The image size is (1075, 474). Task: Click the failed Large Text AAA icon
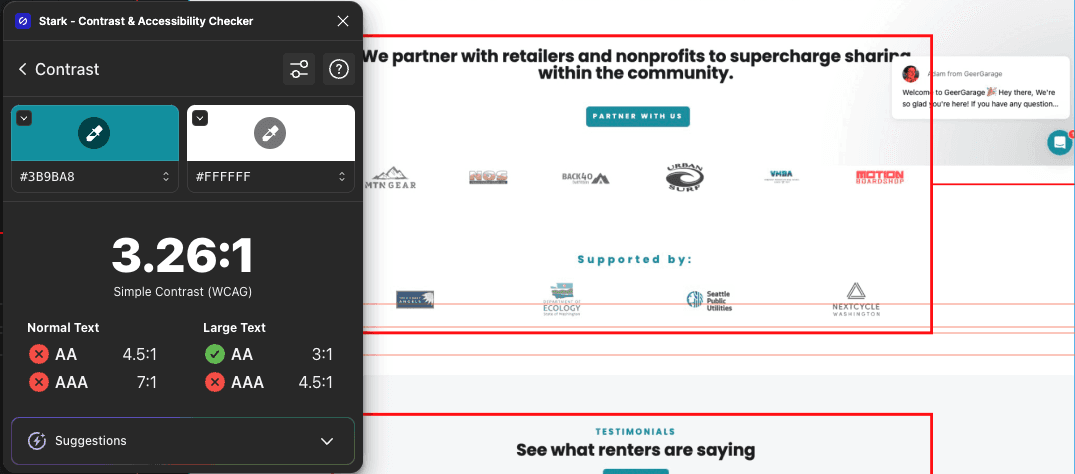pos(214,382)
